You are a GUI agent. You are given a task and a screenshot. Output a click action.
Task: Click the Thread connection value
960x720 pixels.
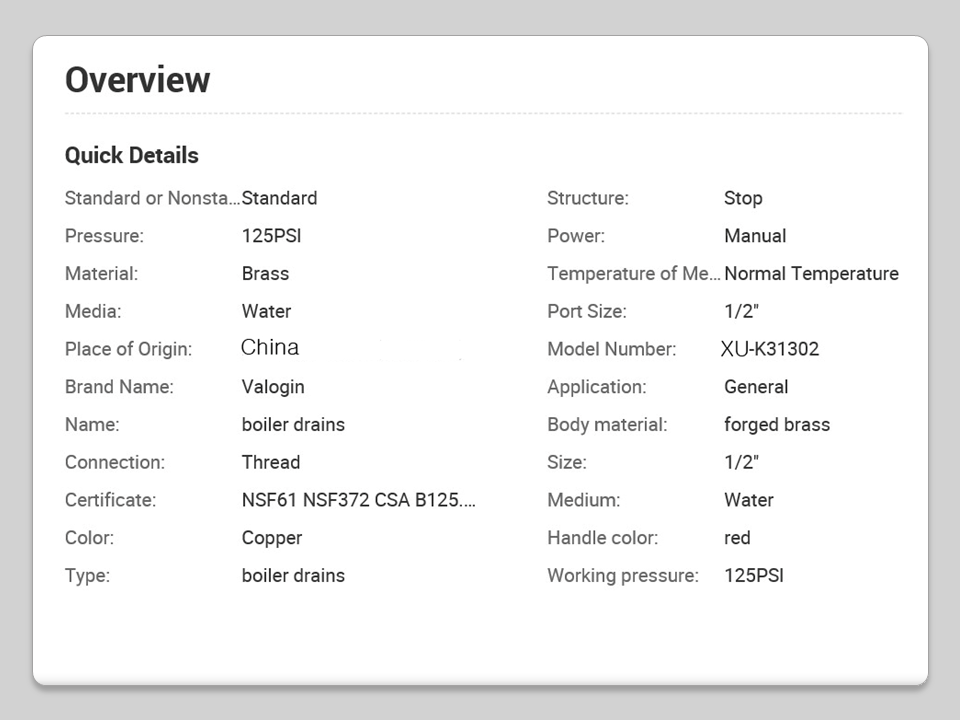point(270,462)
